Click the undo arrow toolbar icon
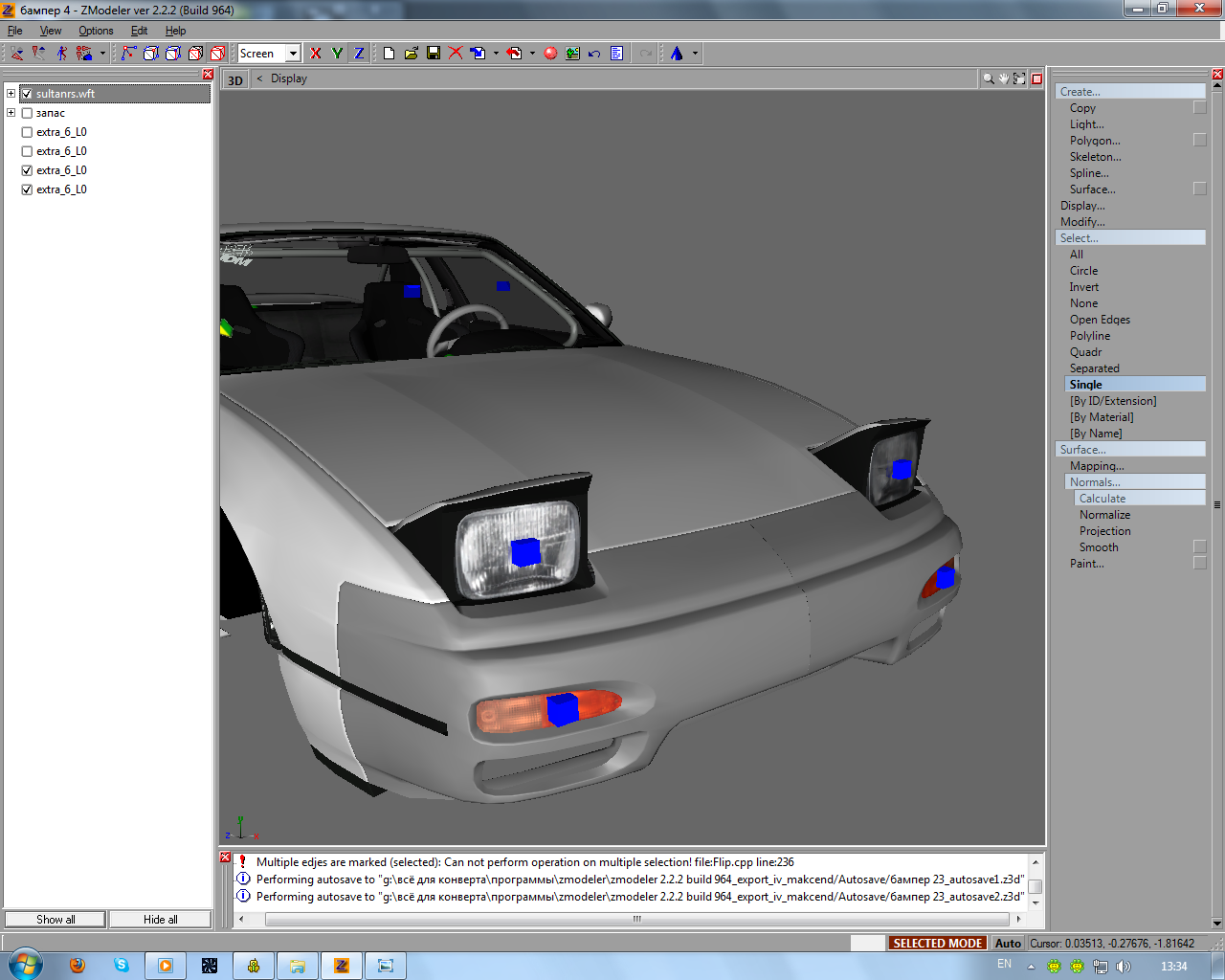This screenshot has width=1225, height=980. (594, 54)
